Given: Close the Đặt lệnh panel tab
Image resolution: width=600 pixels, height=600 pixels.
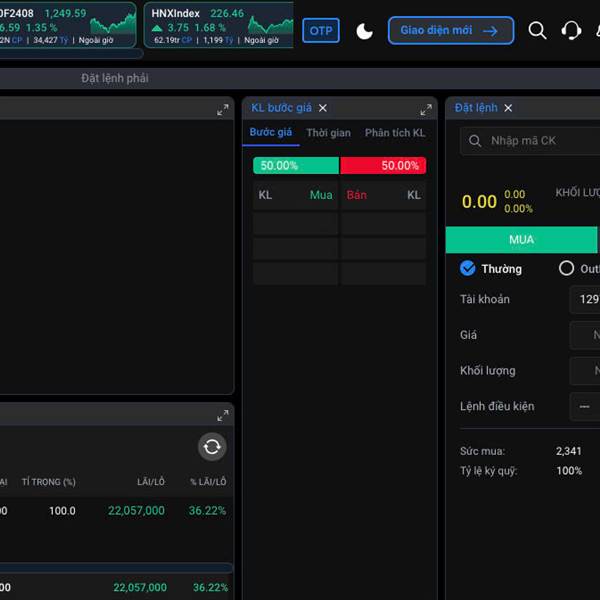Looking at the screenshot, I should click(508, 108).
